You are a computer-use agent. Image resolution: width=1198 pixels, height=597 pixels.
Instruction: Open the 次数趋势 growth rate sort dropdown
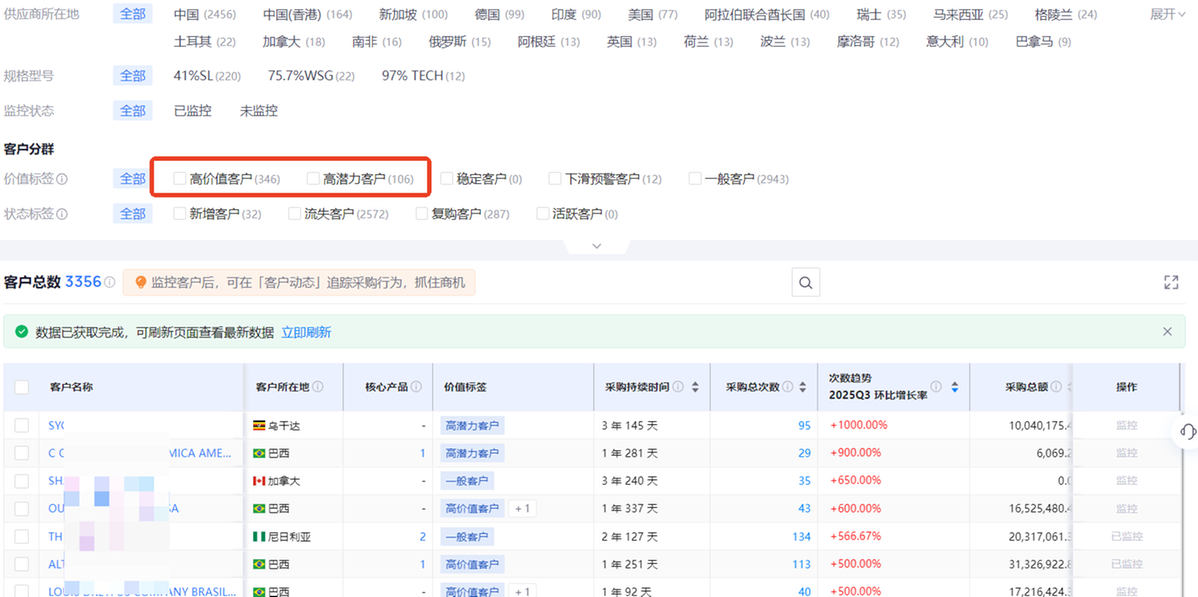point(955,387)
